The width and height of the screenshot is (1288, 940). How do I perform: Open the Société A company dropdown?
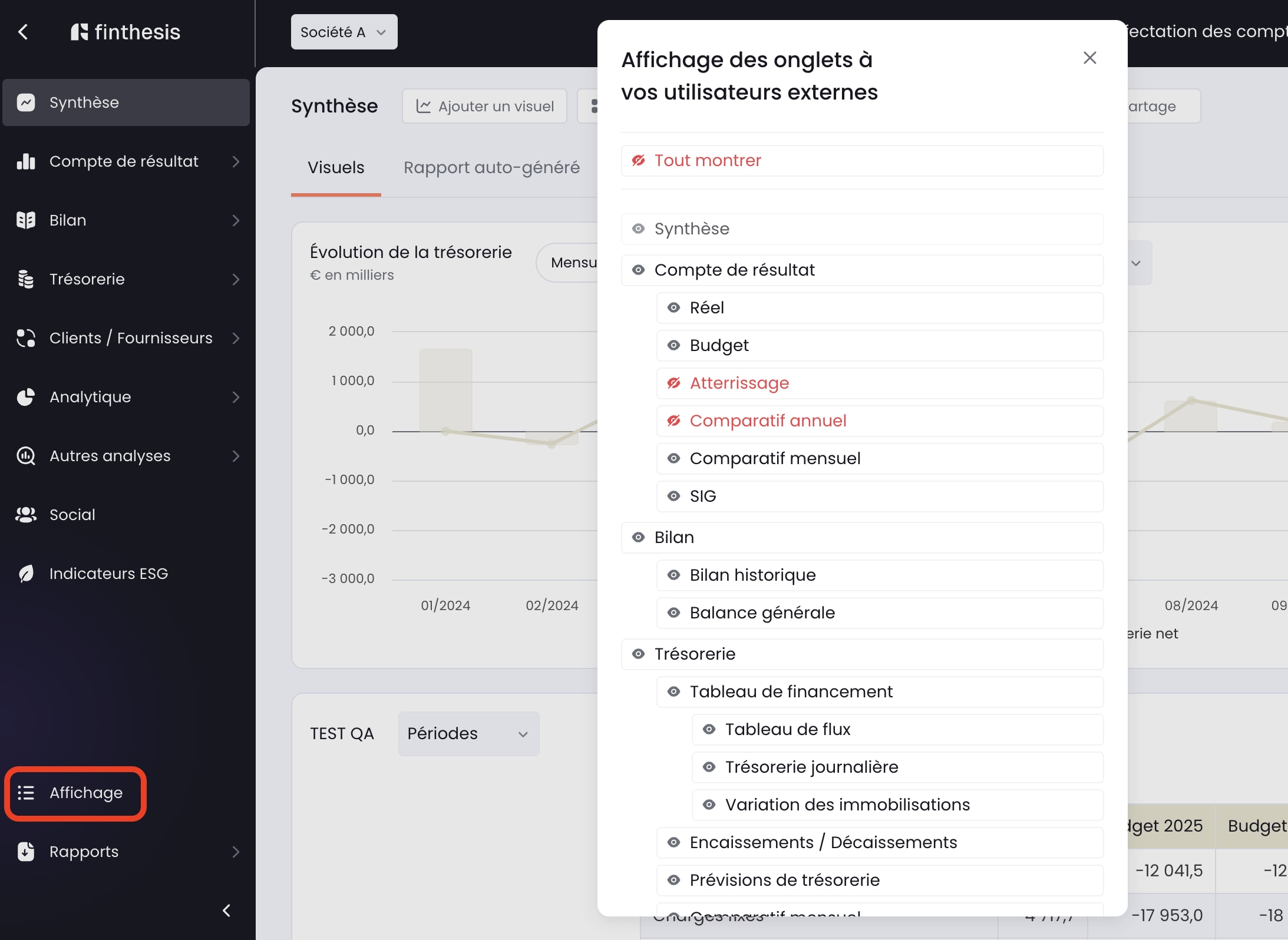point(344,32)
